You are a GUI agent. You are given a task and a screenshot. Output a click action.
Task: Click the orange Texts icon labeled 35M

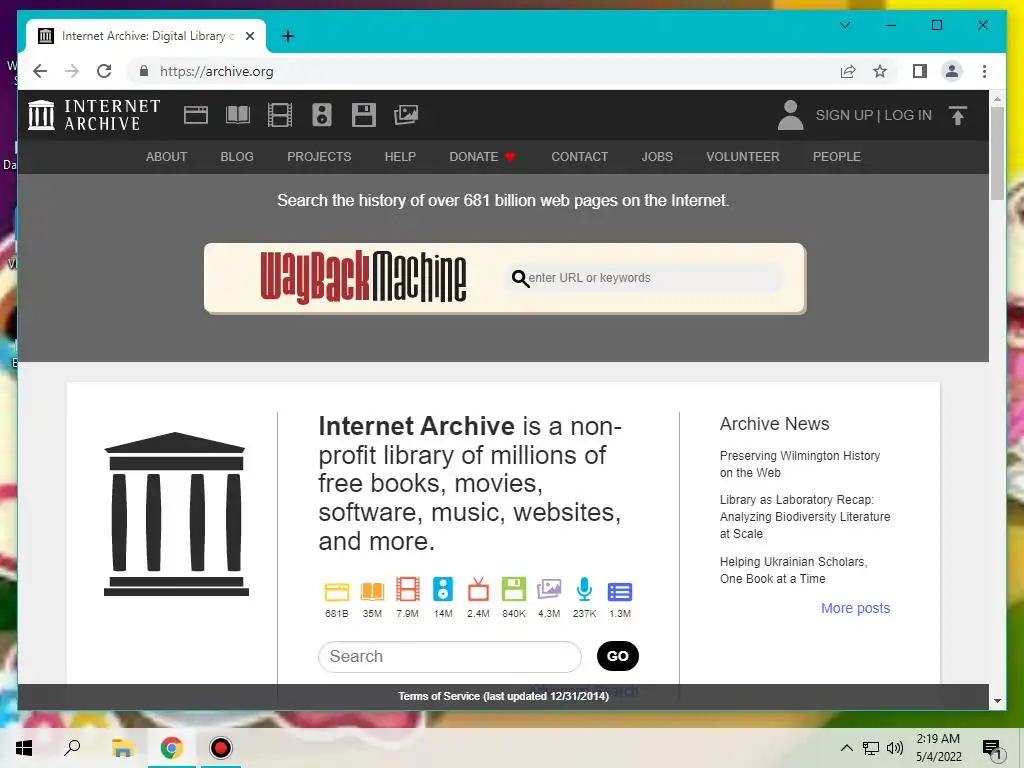point(372,592)
